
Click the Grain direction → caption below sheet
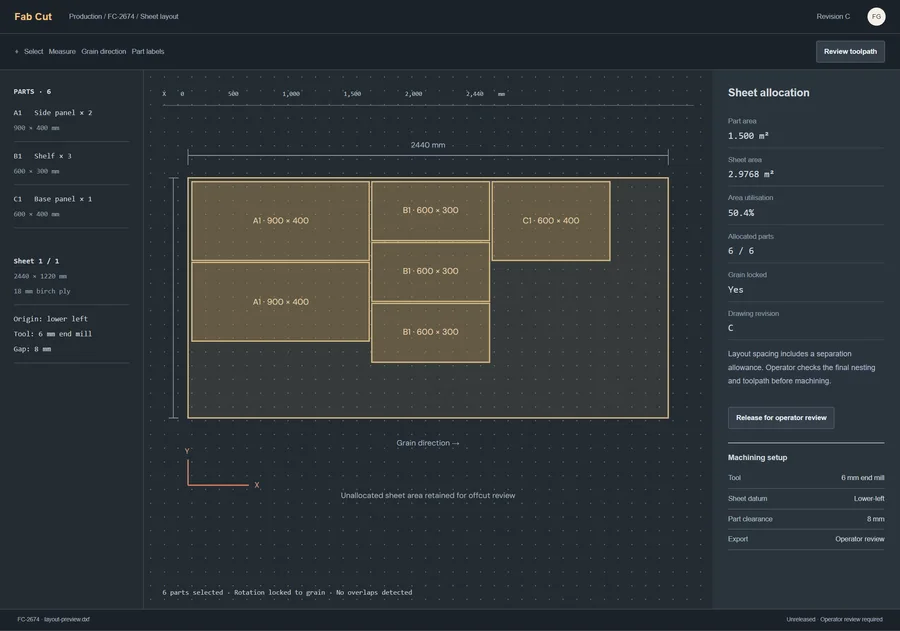click(428, 443)
